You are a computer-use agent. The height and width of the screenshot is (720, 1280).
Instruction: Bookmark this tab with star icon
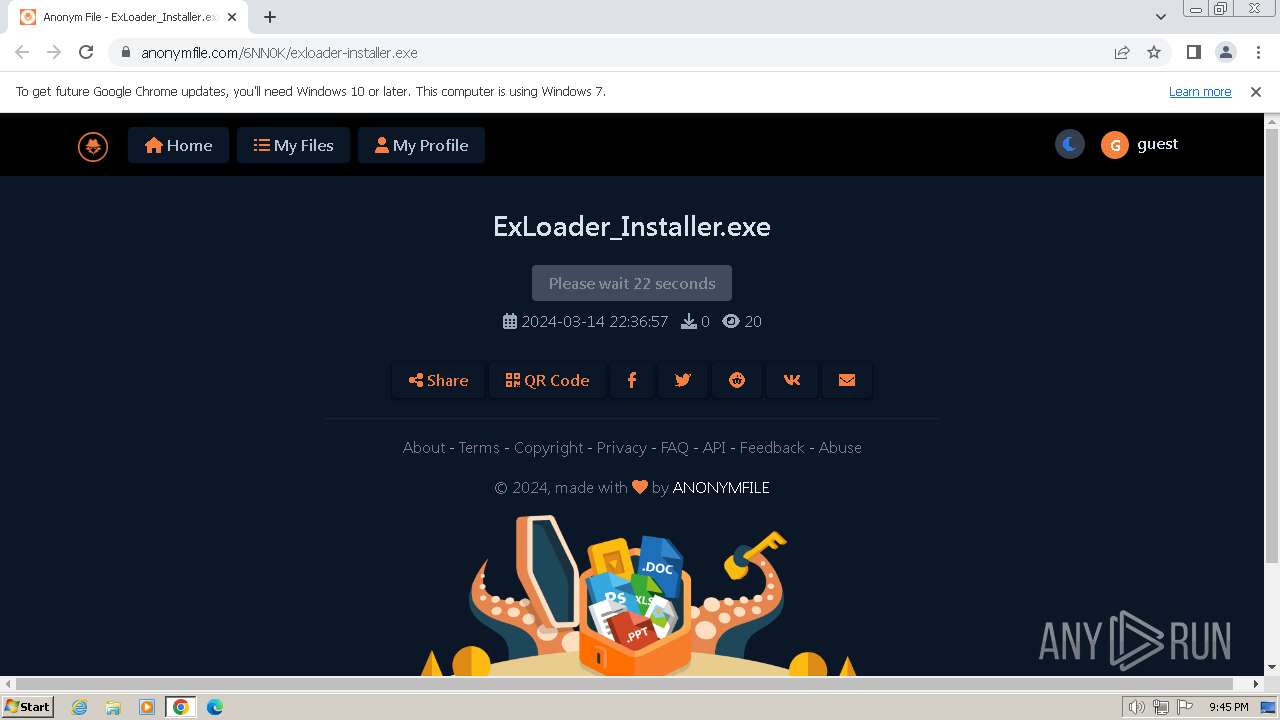1154,52
